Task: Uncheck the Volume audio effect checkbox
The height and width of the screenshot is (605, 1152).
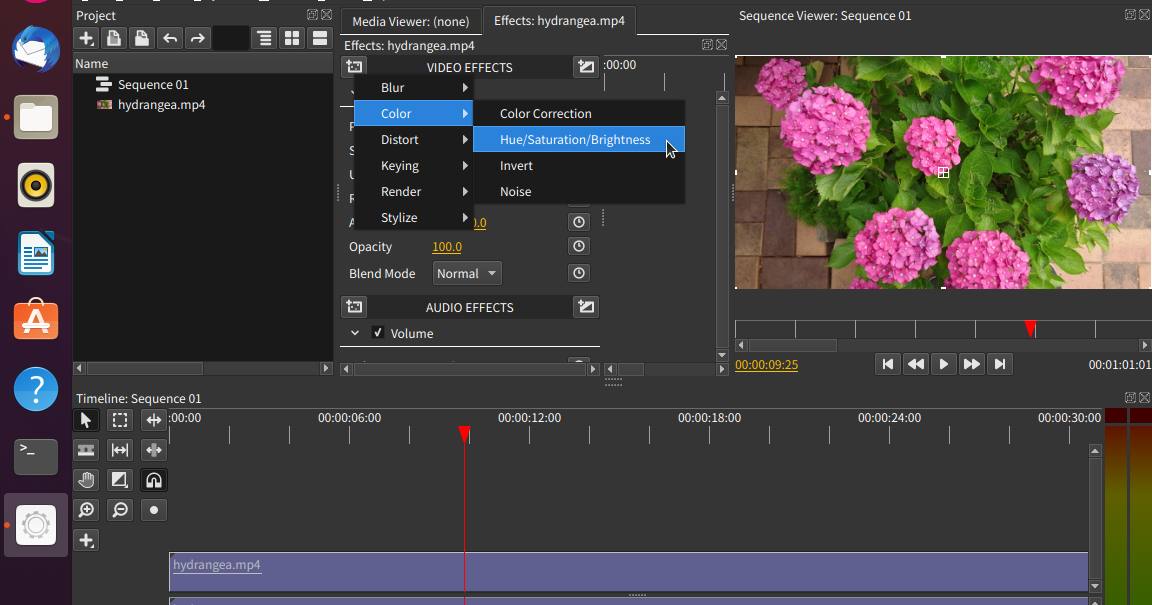Action: (x=377, y=333)
